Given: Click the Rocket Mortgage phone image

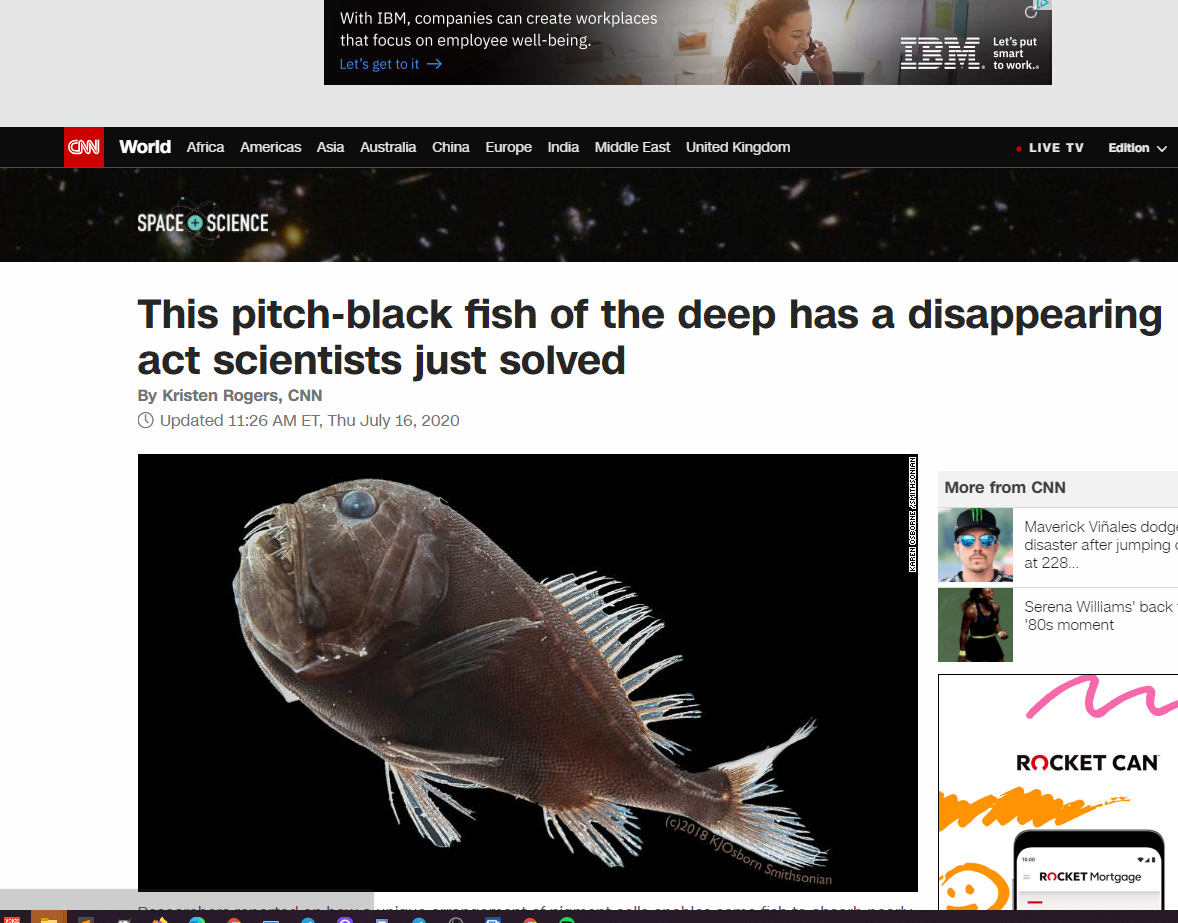Looking at the screenshot, I should (1089, 870).
